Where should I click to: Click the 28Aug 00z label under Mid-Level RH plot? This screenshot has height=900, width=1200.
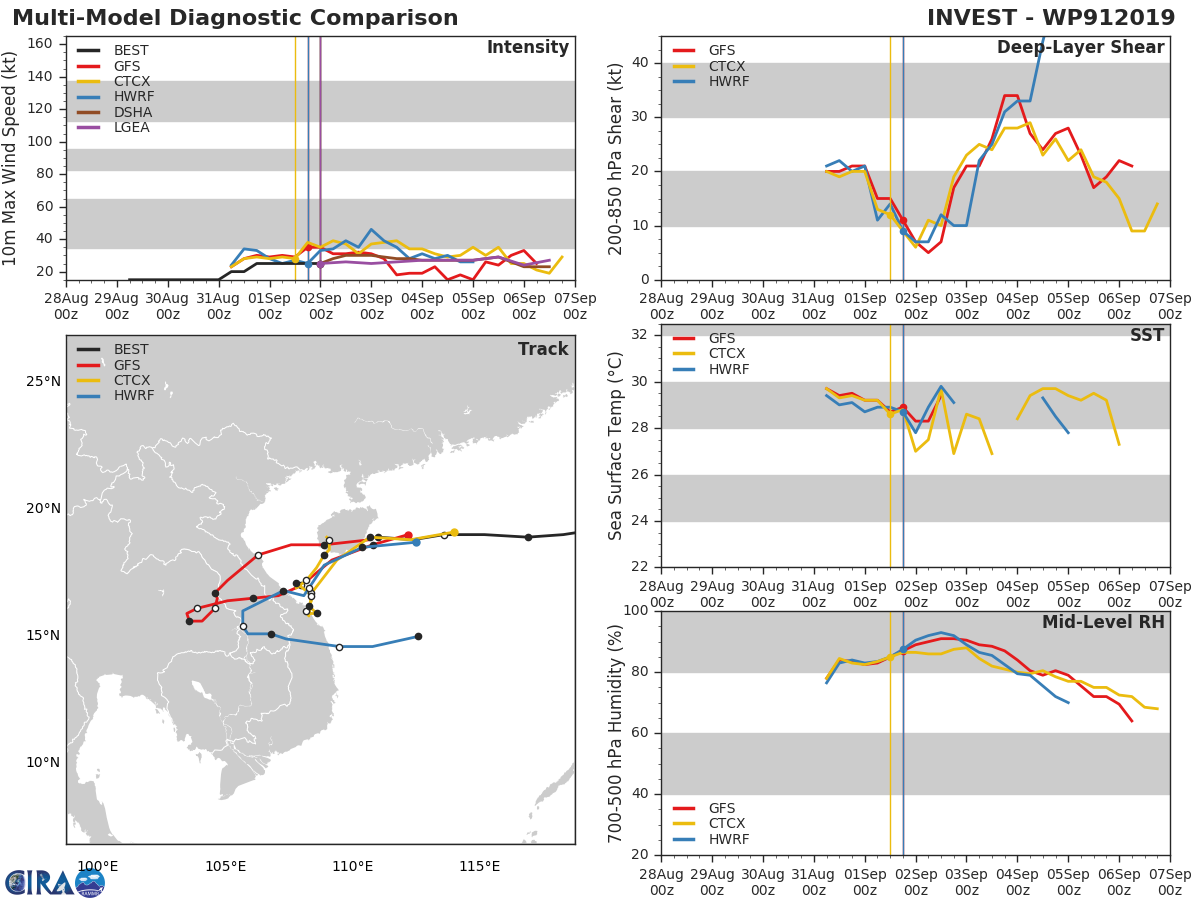coord(661,880)
